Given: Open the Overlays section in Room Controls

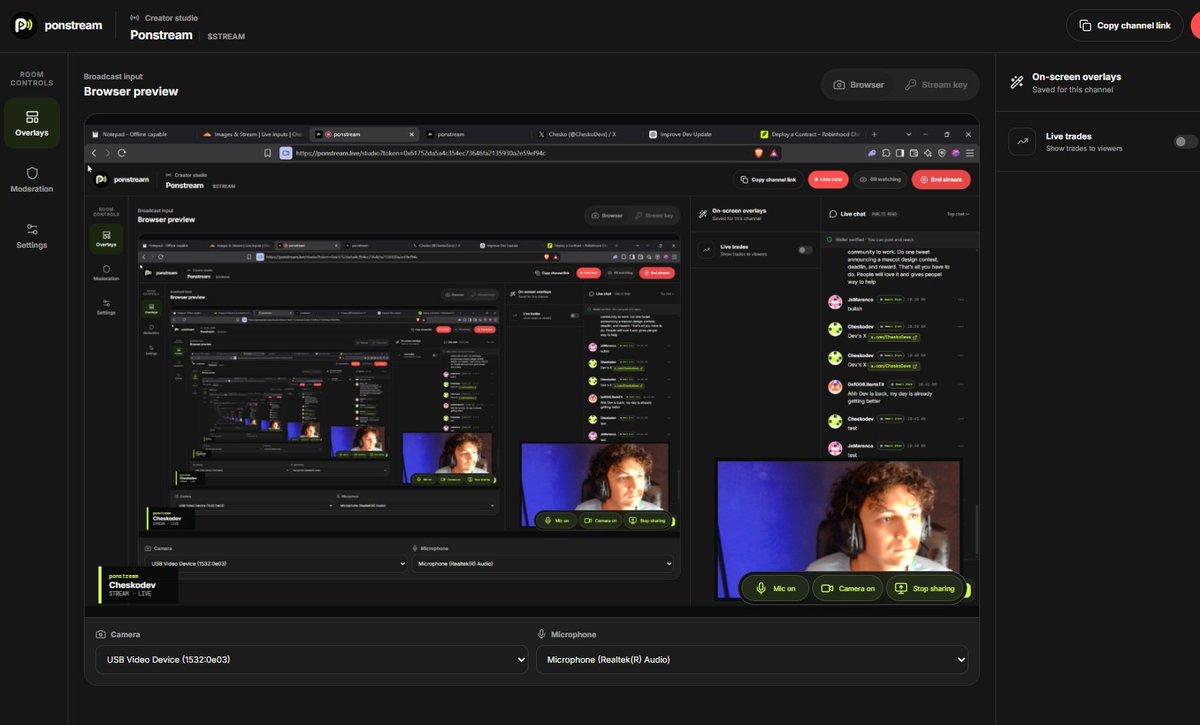Looking at the screenshot, I should [32, 123].
